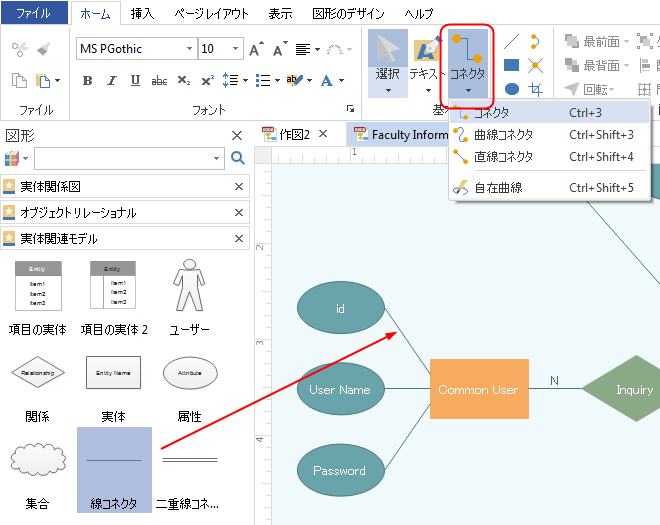Close the 実体関係図 shape library

pos(239,187)
